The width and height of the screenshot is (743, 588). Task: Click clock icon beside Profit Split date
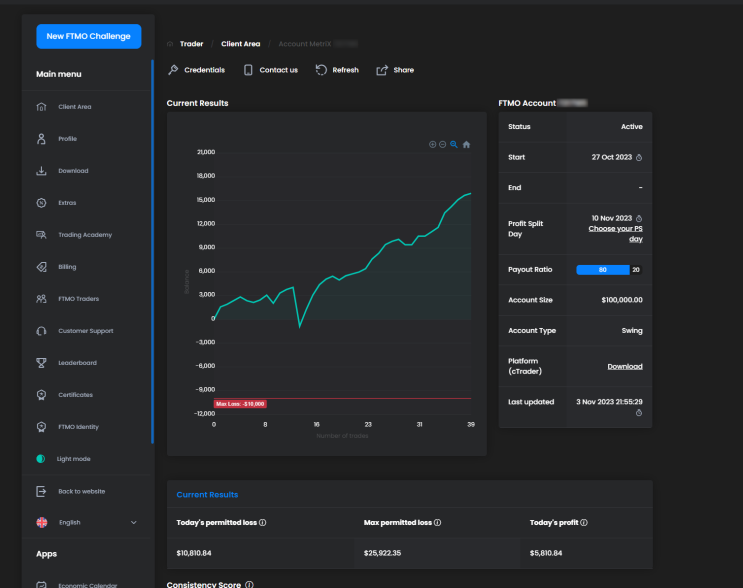coord(639,218)
